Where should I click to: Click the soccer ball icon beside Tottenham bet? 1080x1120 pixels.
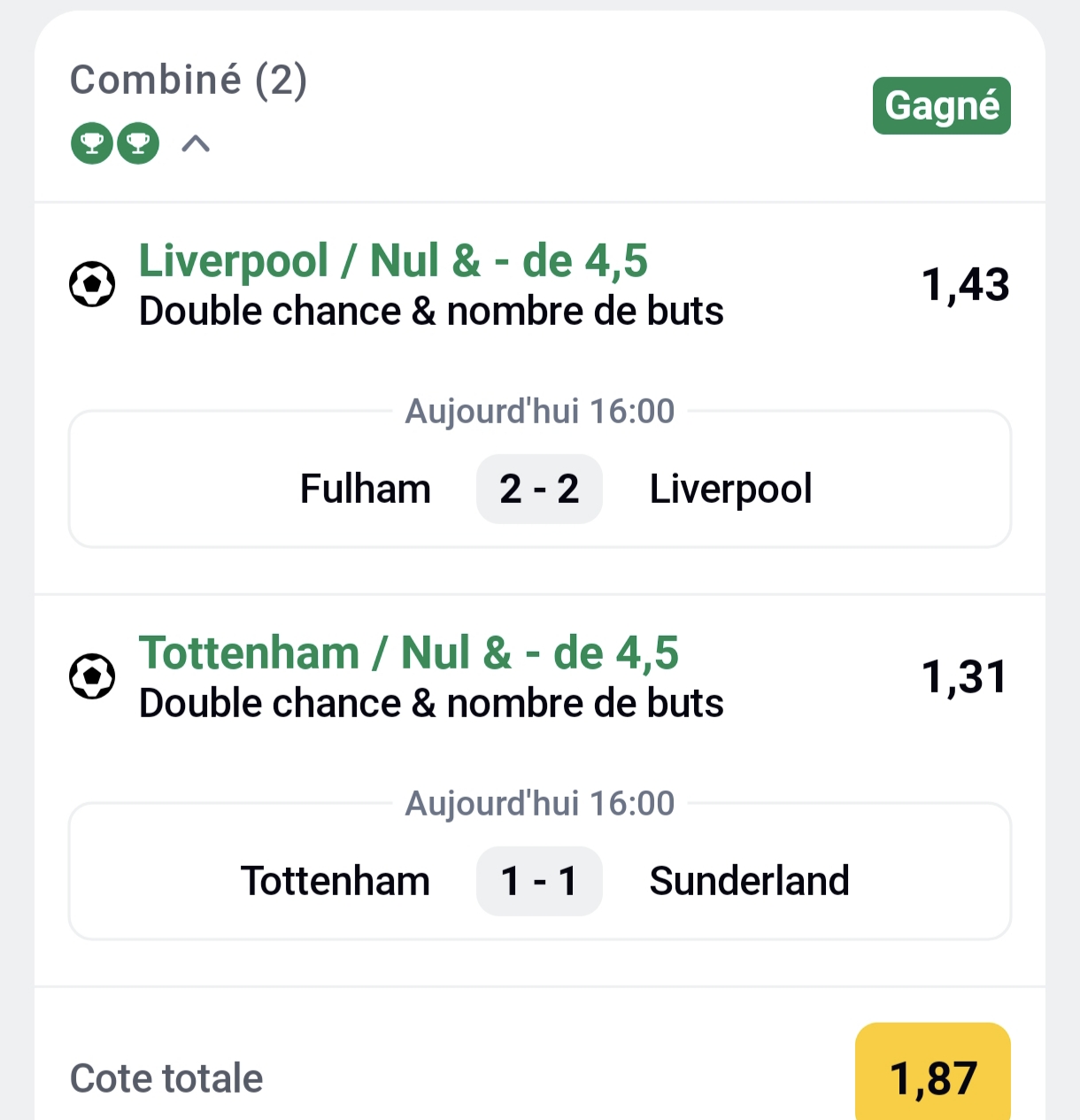point(92,676)
